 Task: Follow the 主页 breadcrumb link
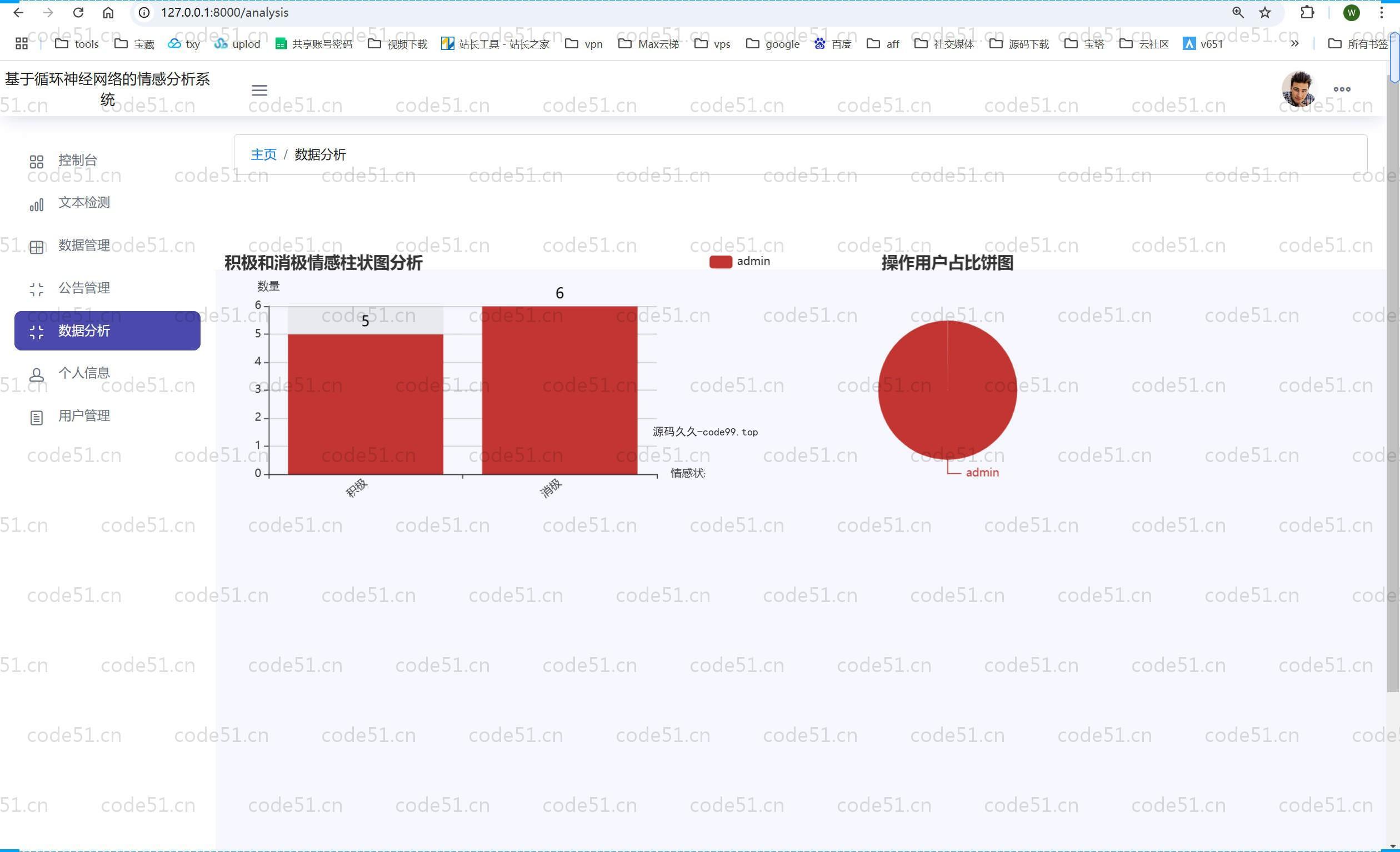pyautogui.click(x=264, y=154)
